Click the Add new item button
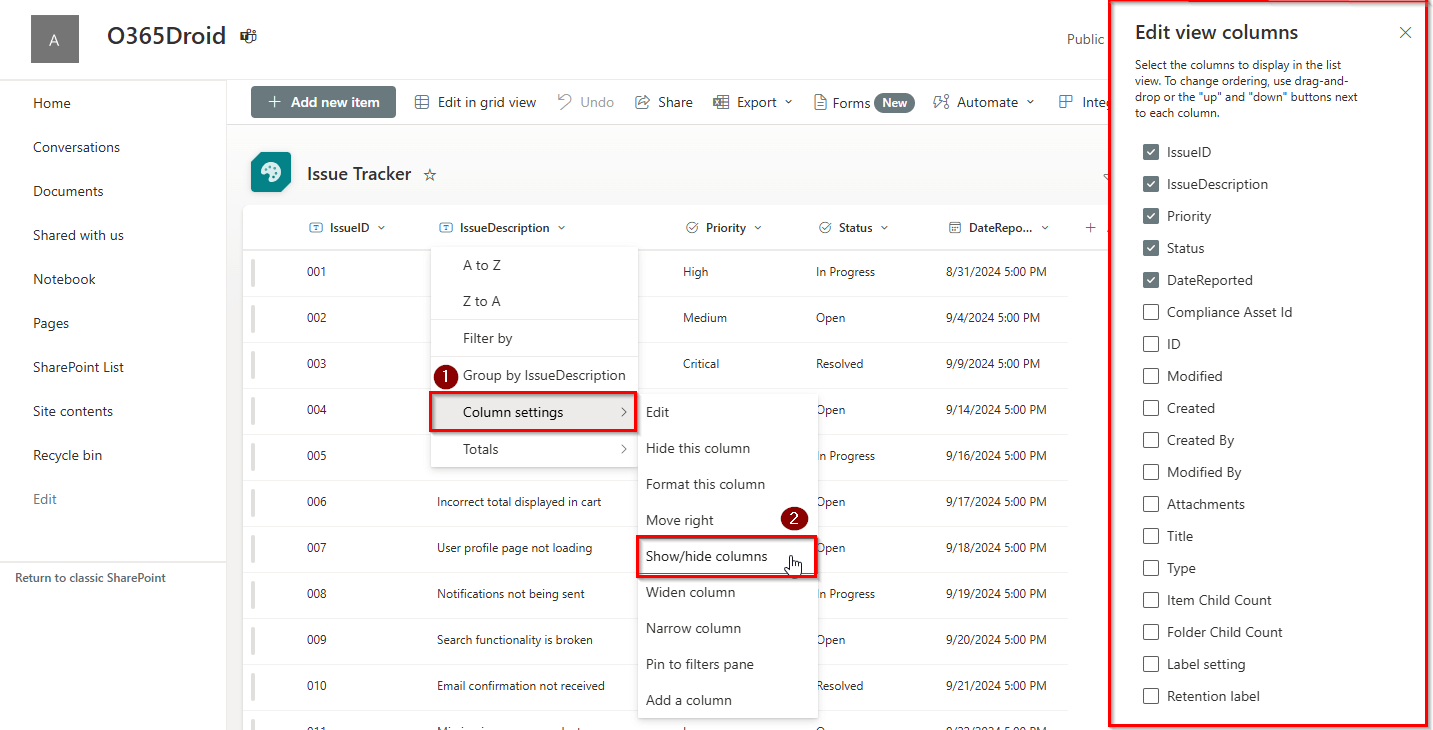Screen dimensions: 1433x730 tap(323, 101)
